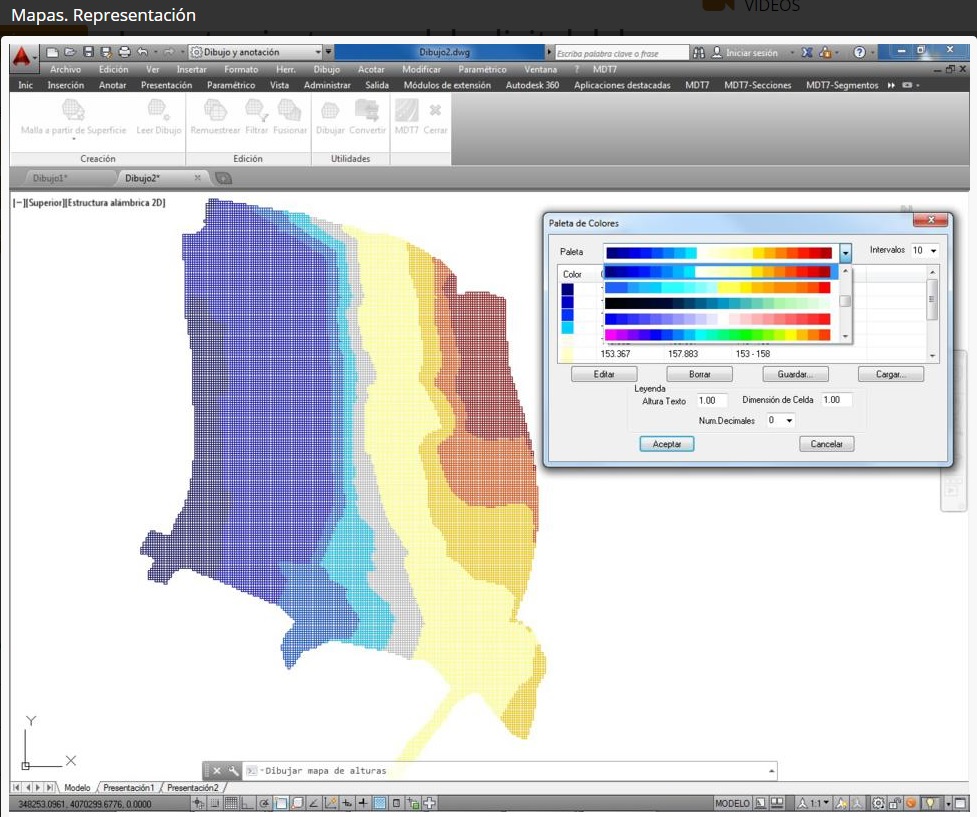The image size is (977, 817).
Task: Click the Altura Texto input field
Action: point(712,400)
